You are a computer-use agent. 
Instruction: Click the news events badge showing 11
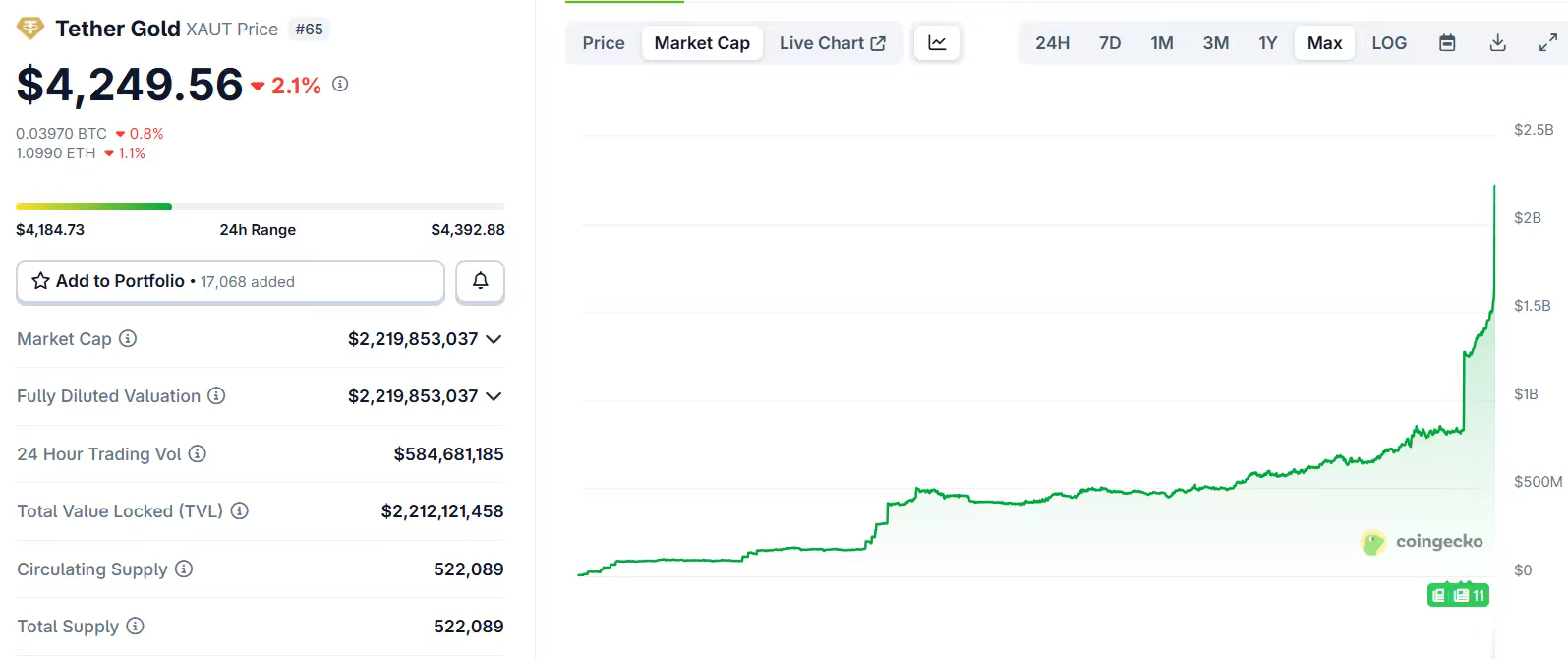1470,595
